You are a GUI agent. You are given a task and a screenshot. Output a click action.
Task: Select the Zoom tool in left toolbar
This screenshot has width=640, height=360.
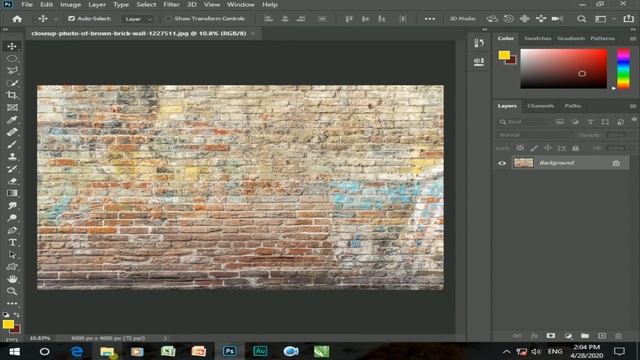tap(12, 291)
